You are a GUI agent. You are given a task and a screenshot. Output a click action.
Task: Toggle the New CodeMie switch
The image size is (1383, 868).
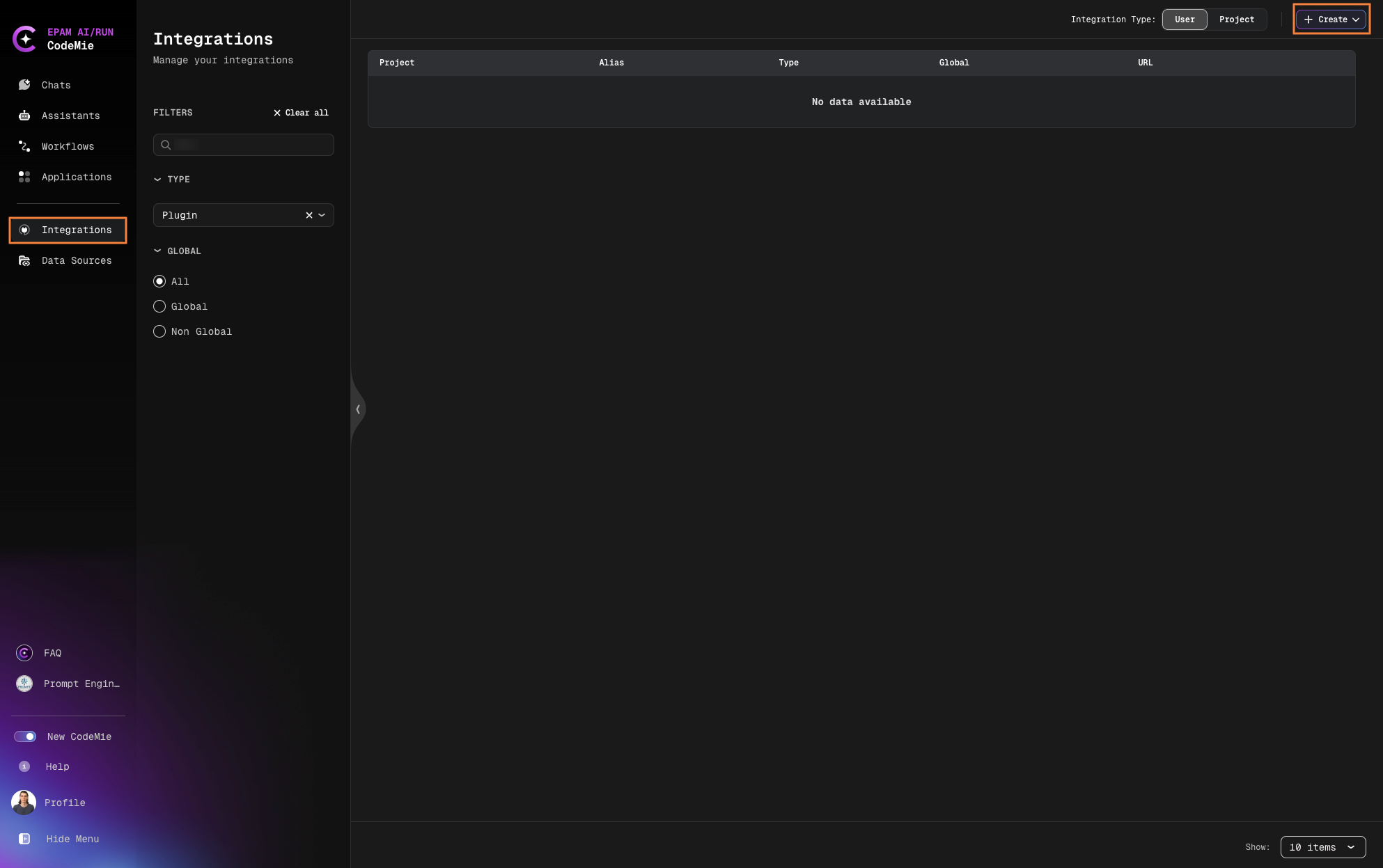(26, 736)
